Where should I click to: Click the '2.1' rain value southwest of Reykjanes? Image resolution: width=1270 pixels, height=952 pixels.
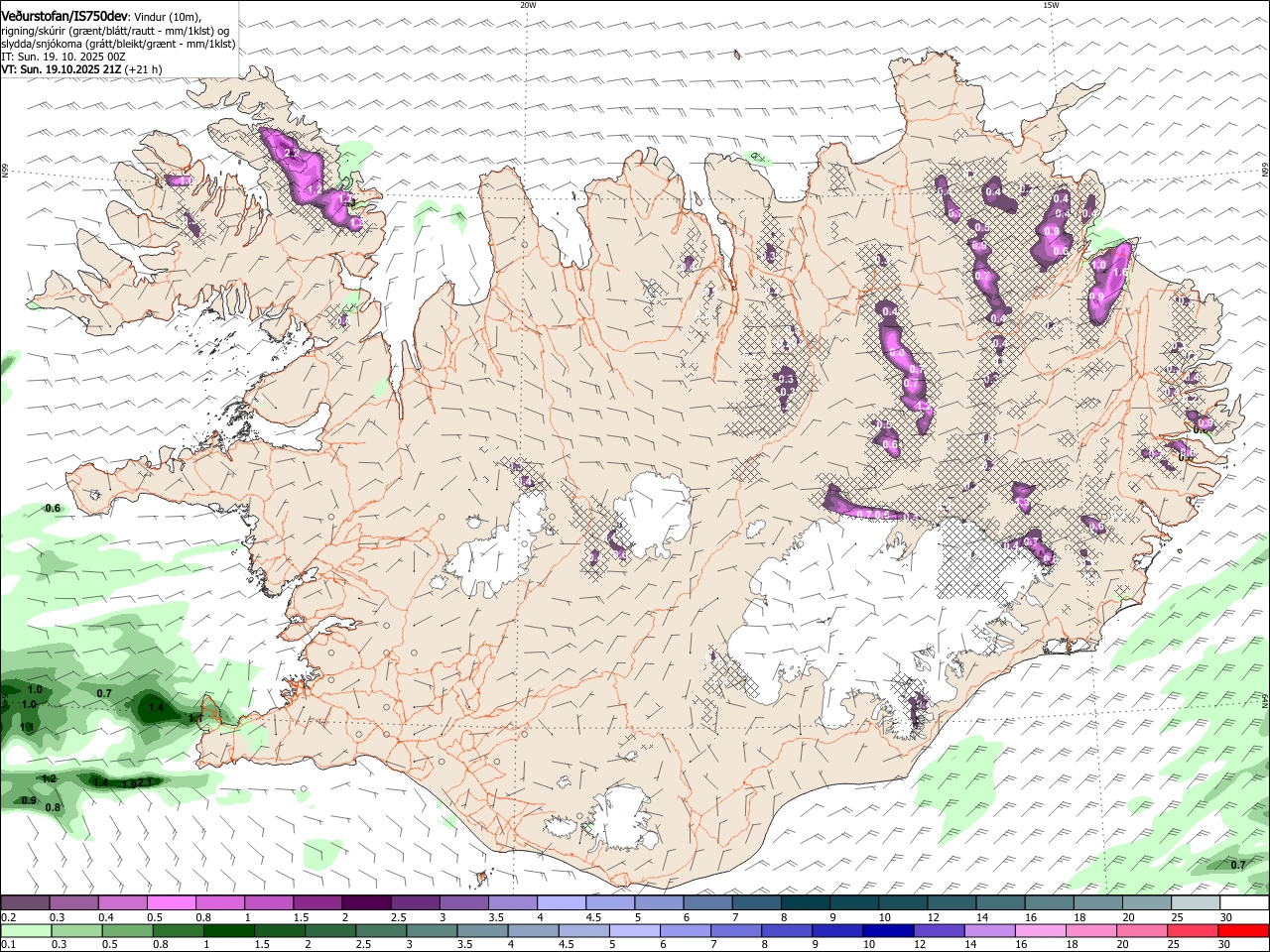[x=145, y=783]
